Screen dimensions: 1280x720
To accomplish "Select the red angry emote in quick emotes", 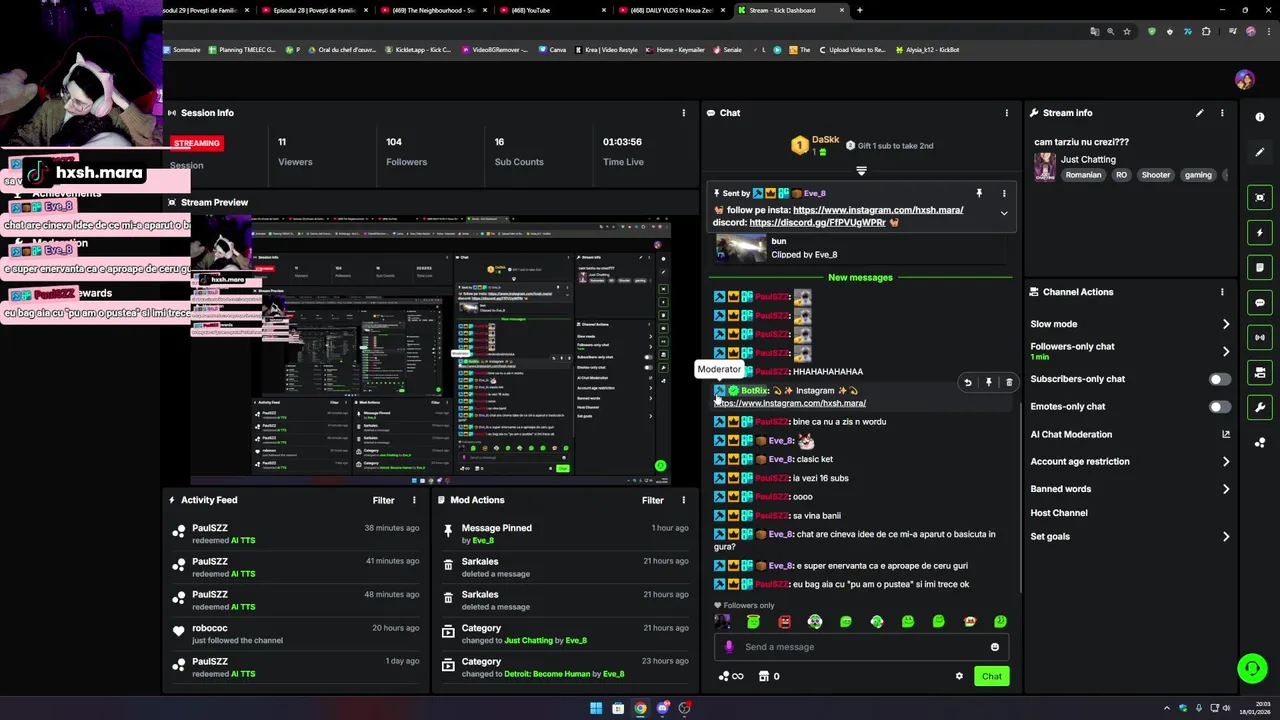I will click(784, 622).
